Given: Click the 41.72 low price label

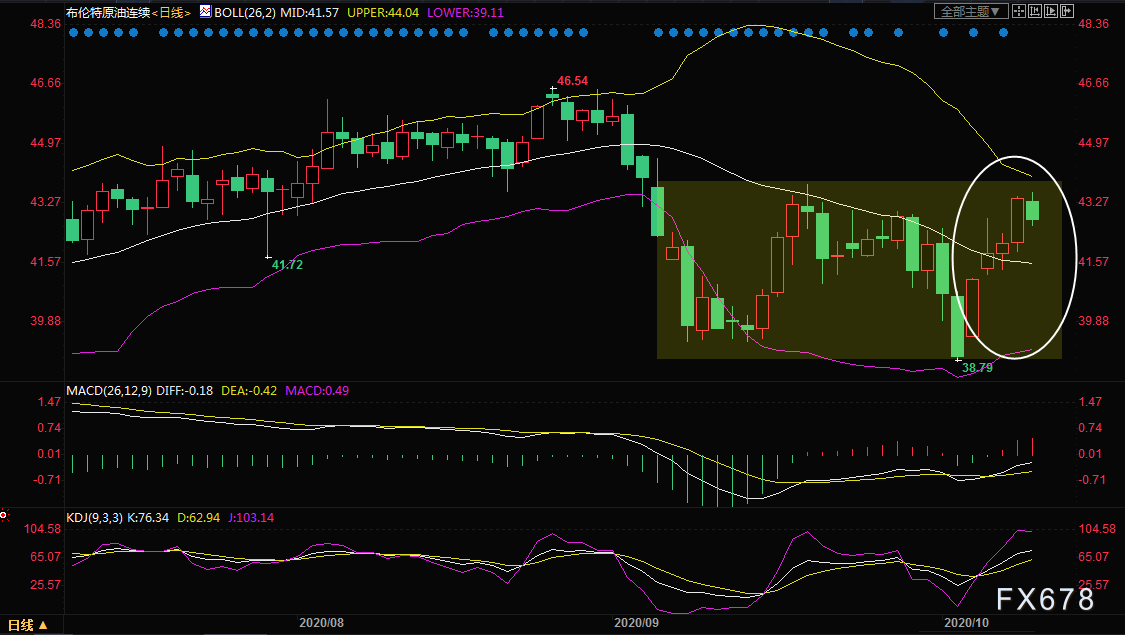Looking at the screenshot, I should pyautogui.click(x=287, y=265).
